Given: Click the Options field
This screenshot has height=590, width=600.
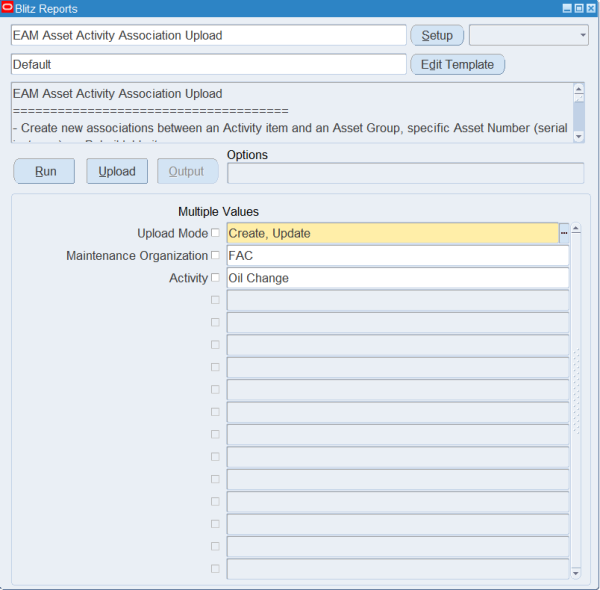Looking at the screenshot, I should 406,173.
